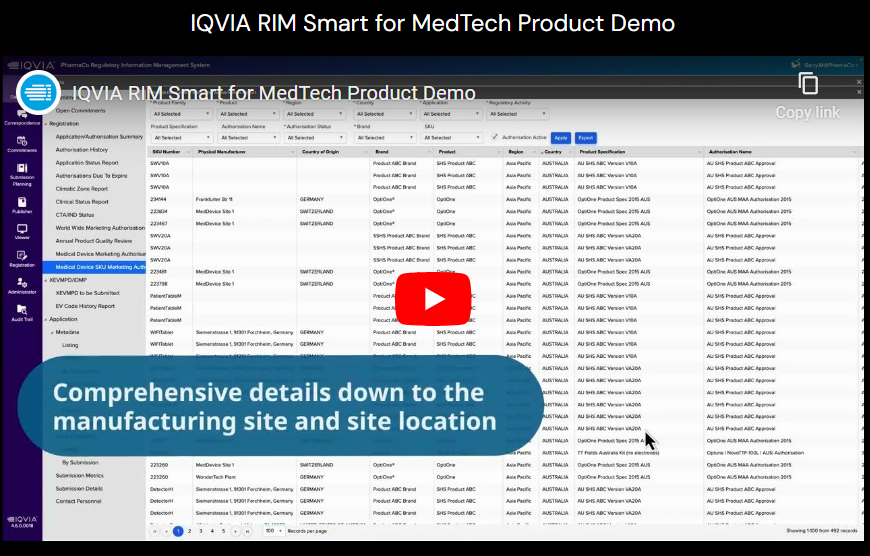This screenshot has height=556, width=870.
Task: Go to page 2 of results
Action: [188, 531]
